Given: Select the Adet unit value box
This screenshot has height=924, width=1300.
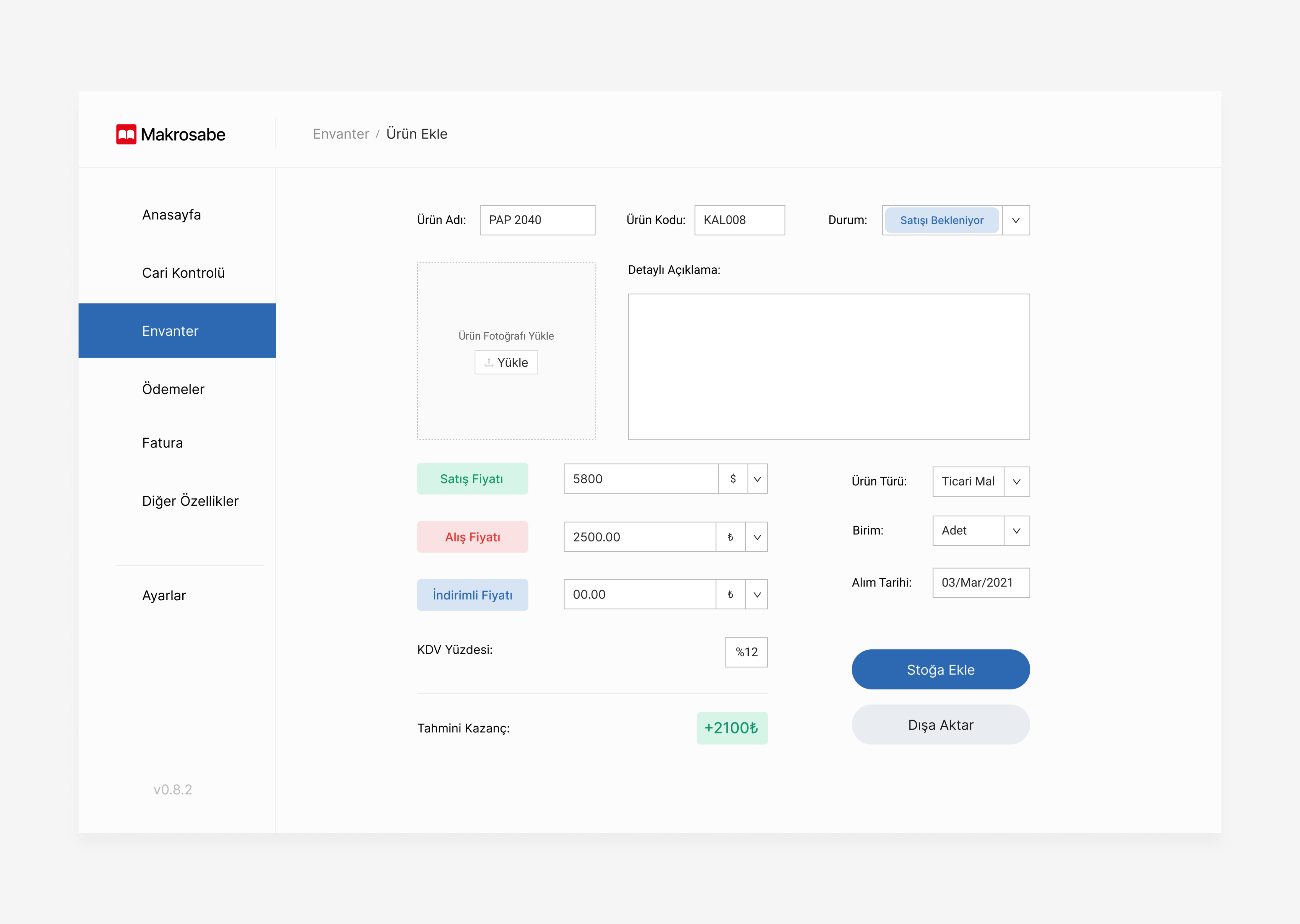Looking at the screenshot, I should point(968,531).
